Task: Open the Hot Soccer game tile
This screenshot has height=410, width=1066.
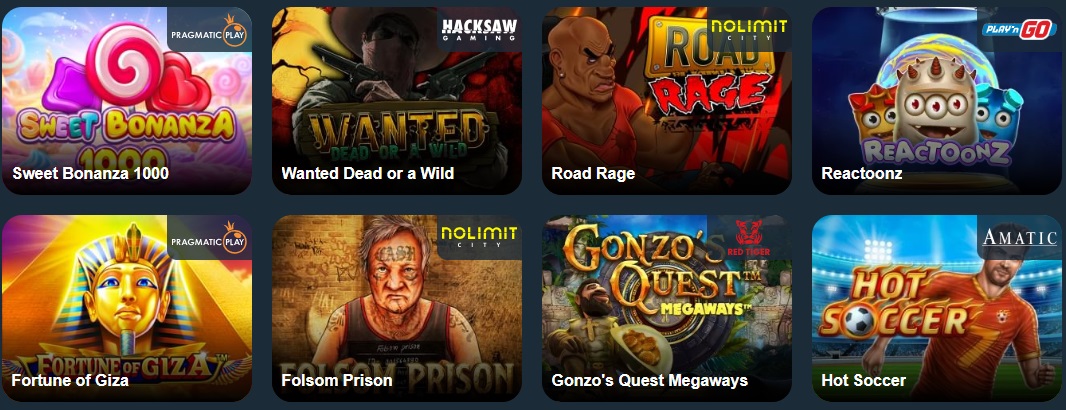Action: point(937,308)
